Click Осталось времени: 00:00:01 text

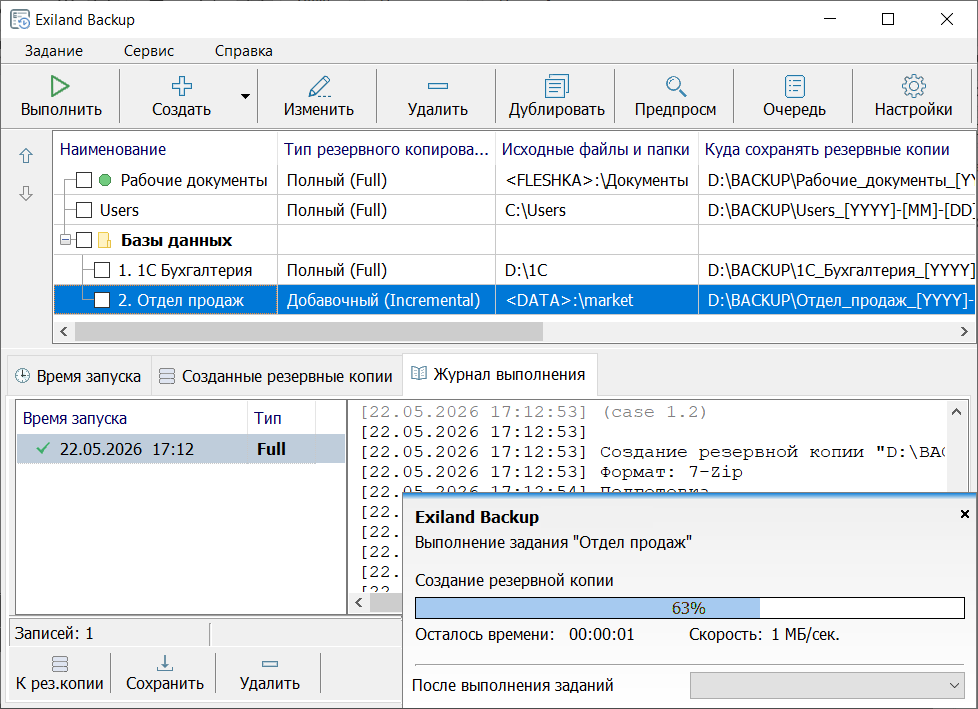point(525,635)
